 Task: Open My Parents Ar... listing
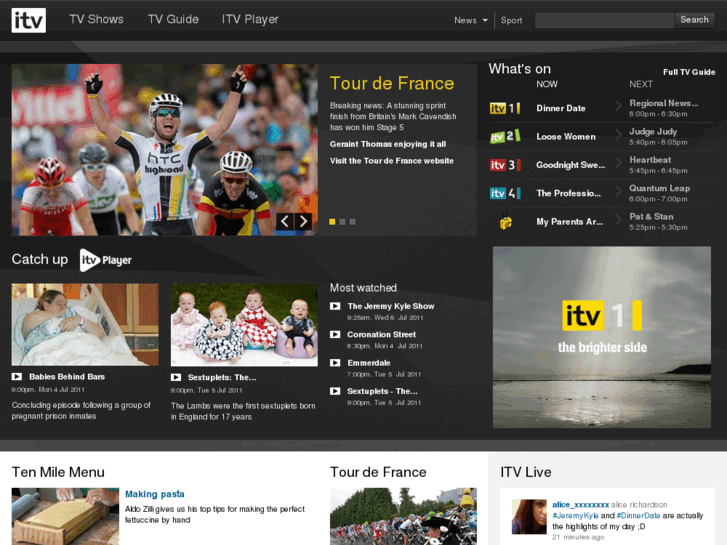[x=570, y=222]
